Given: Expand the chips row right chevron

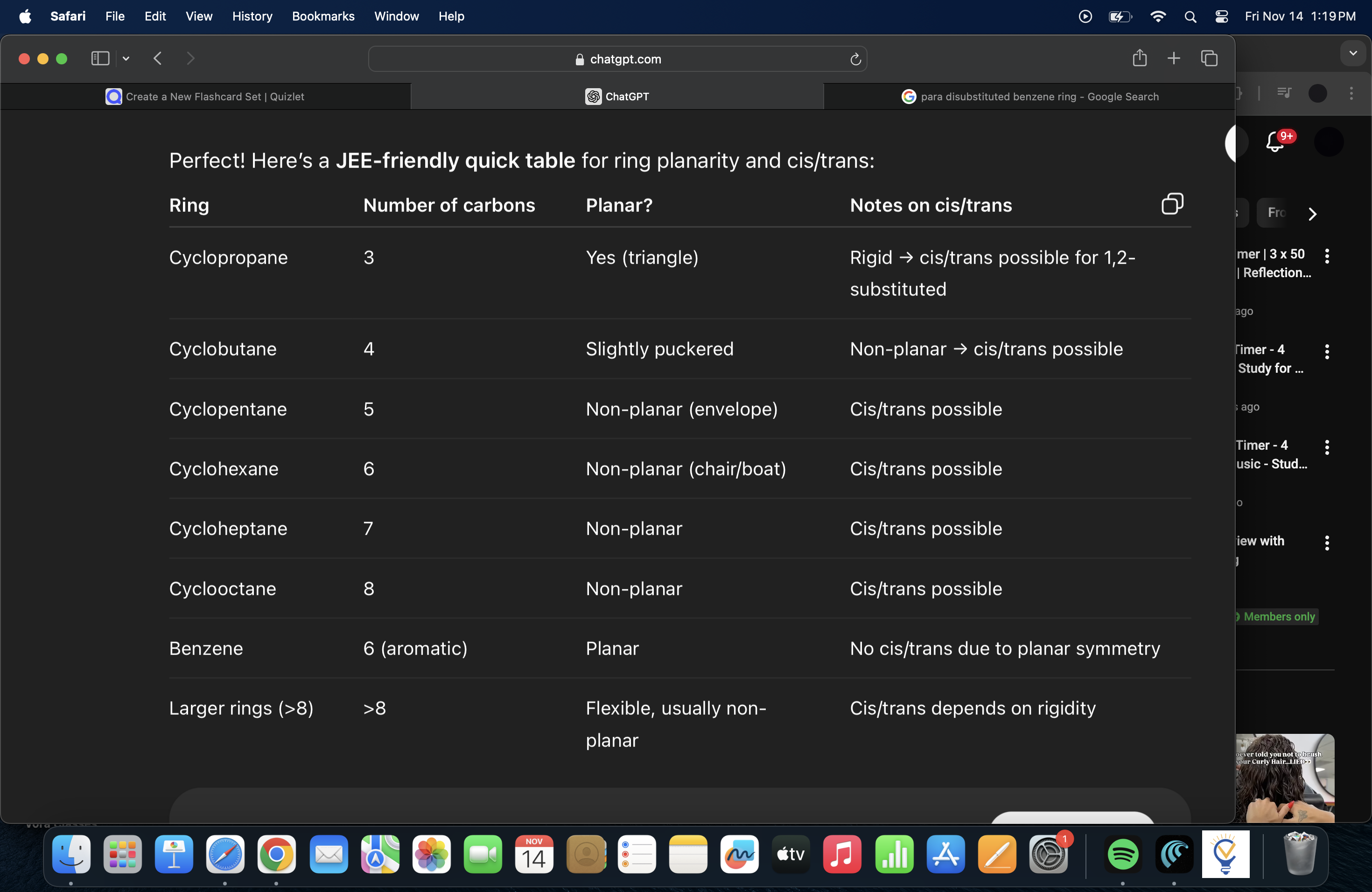Looking at the screenshot, I should click(x=1313, y=214).
